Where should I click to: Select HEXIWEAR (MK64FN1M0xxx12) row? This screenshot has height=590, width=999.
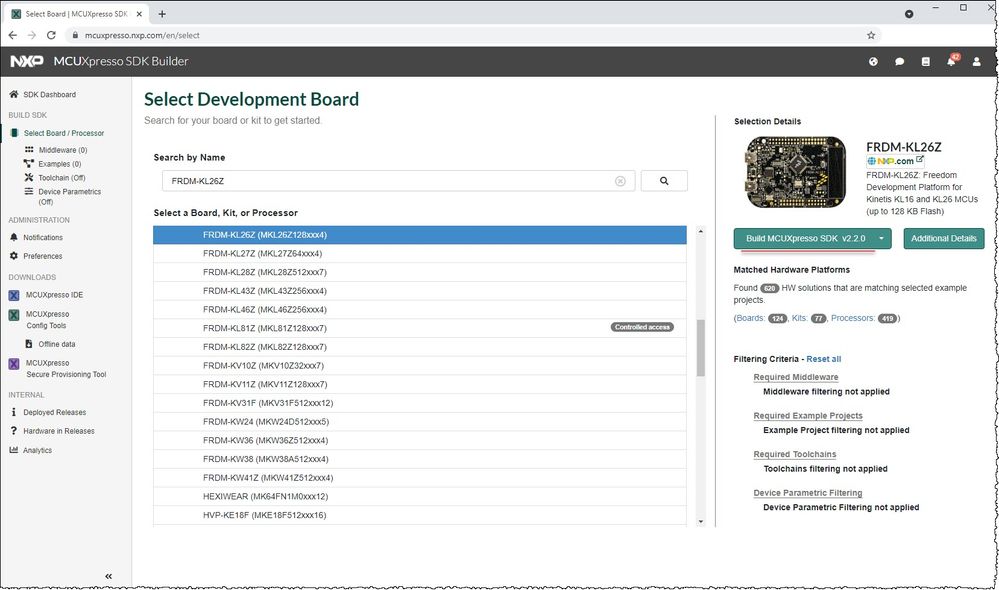(420, 496)
